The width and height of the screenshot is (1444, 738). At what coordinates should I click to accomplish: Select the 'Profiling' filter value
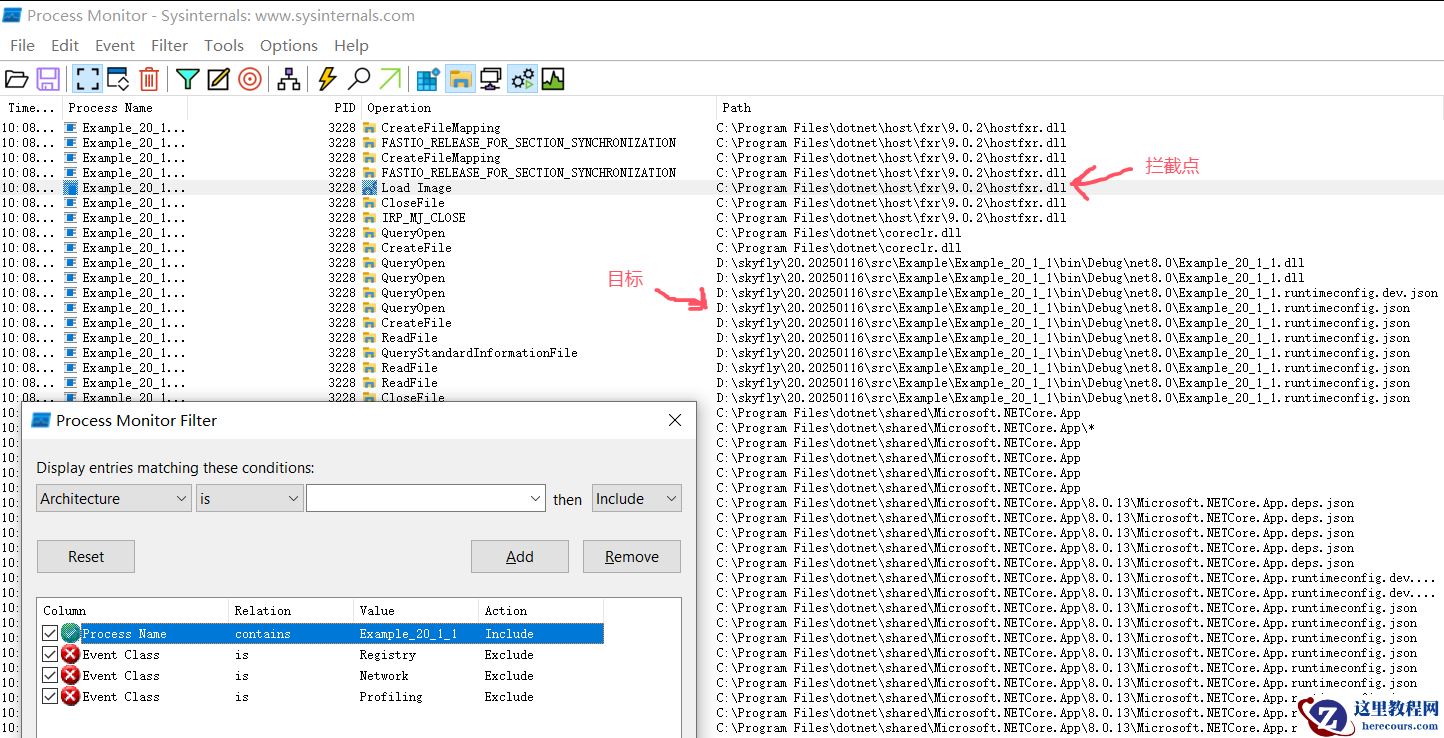[391, 696]
